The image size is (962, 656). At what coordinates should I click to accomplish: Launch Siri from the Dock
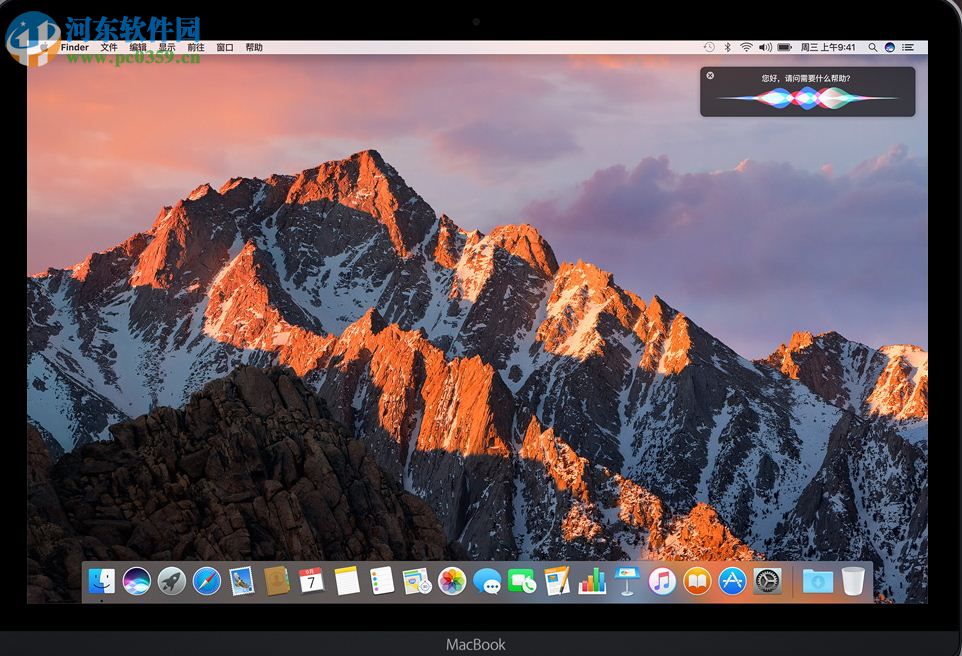[137, 581]
